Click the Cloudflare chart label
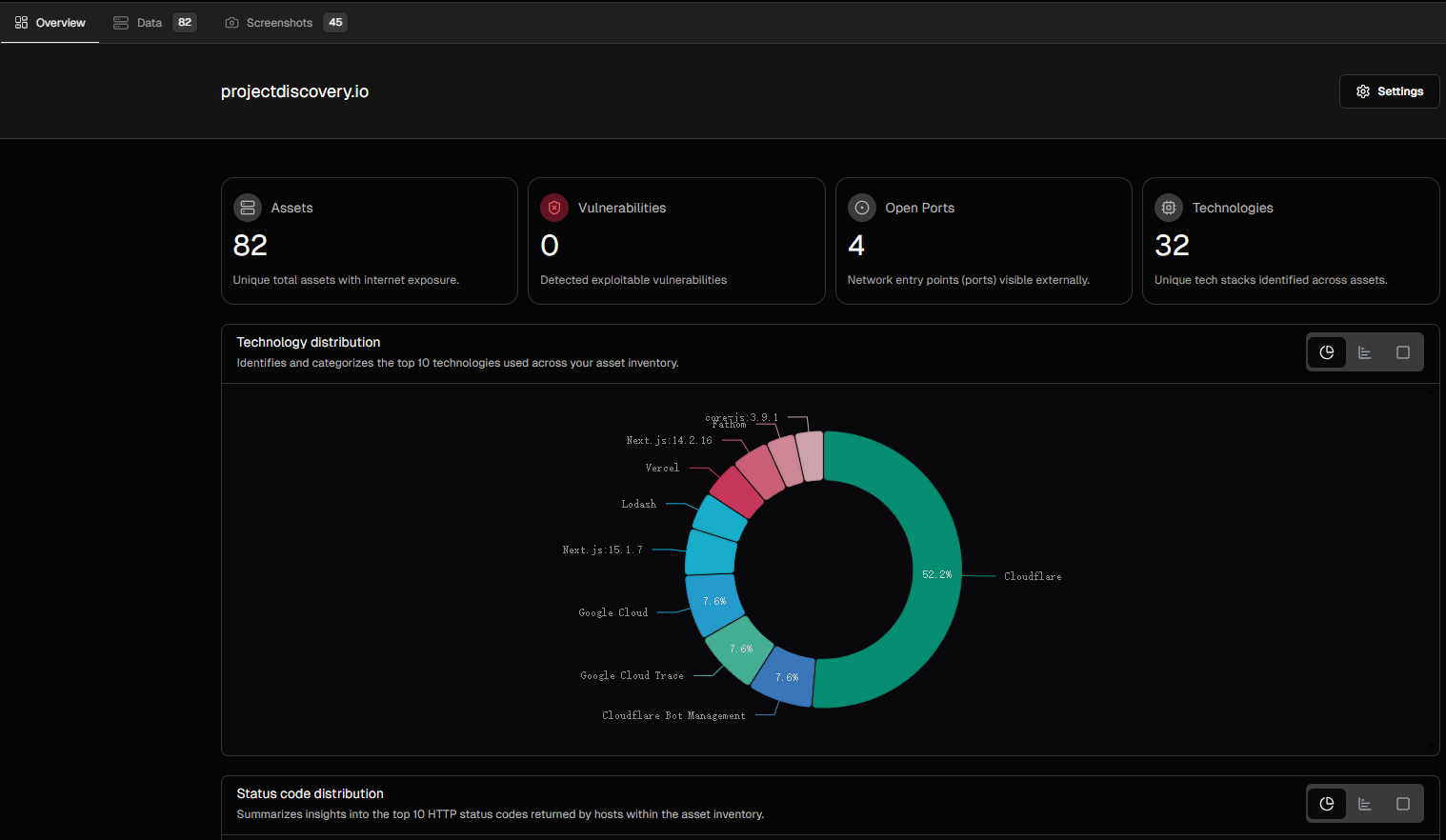Viewport: 1446px width, 840px height. point(1033,576)
